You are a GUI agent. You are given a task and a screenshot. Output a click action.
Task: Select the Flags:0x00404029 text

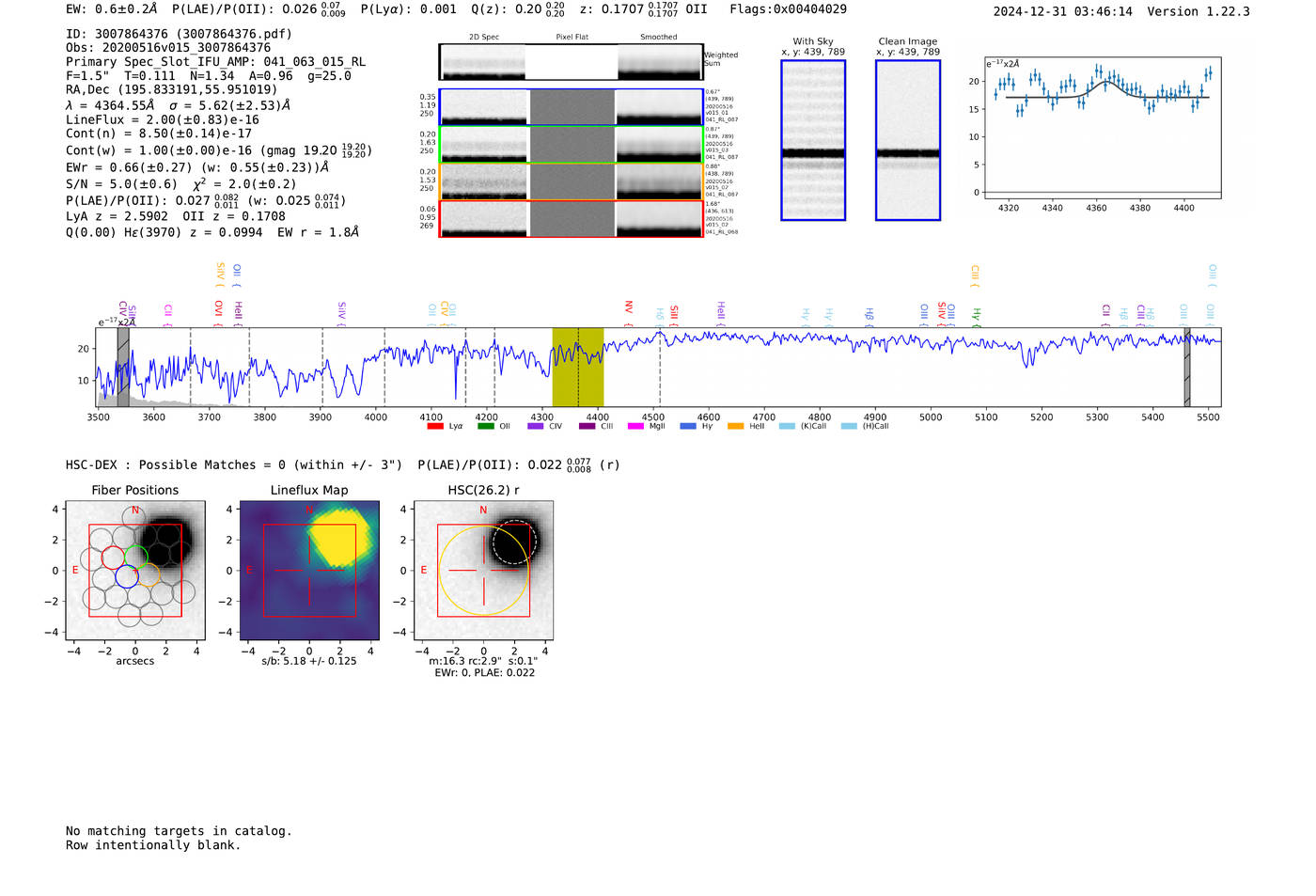coord(788,9)
